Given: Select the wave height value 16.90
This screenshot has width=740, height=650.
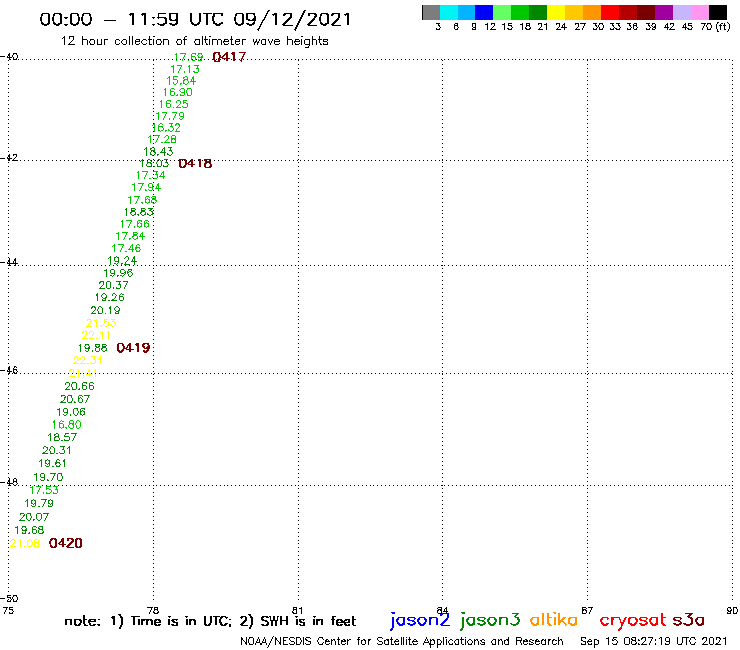Looking at the screenshot, I should pos(177,93).
